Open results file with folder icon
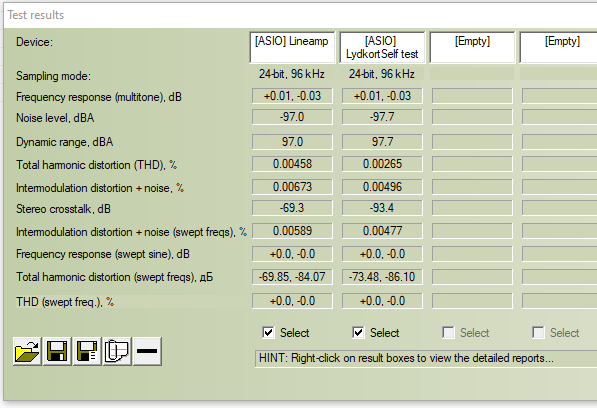 pyautogui.click(x=27, y=351)
